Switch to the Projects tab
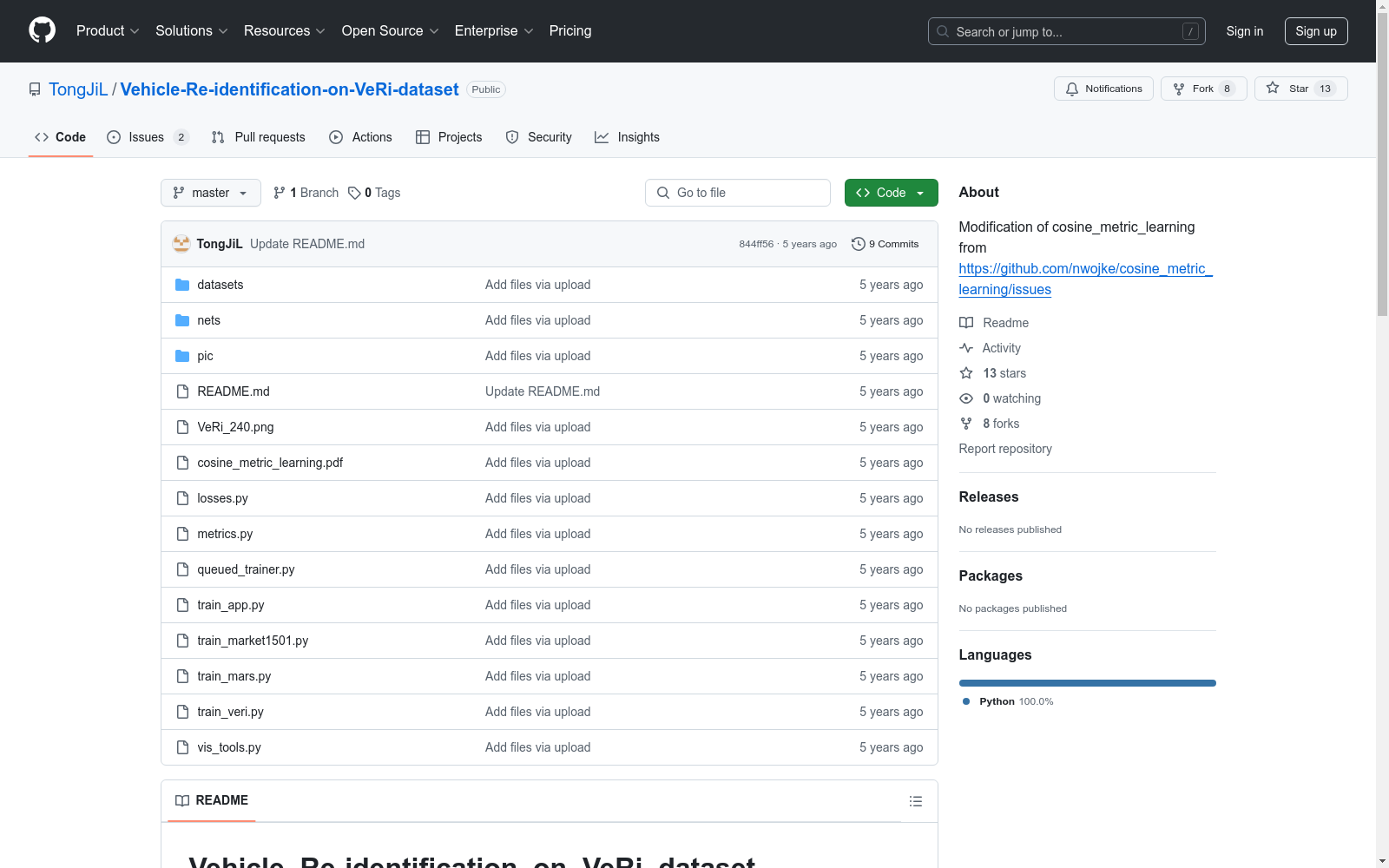1389x868 pixels. (x=449, y=137)
